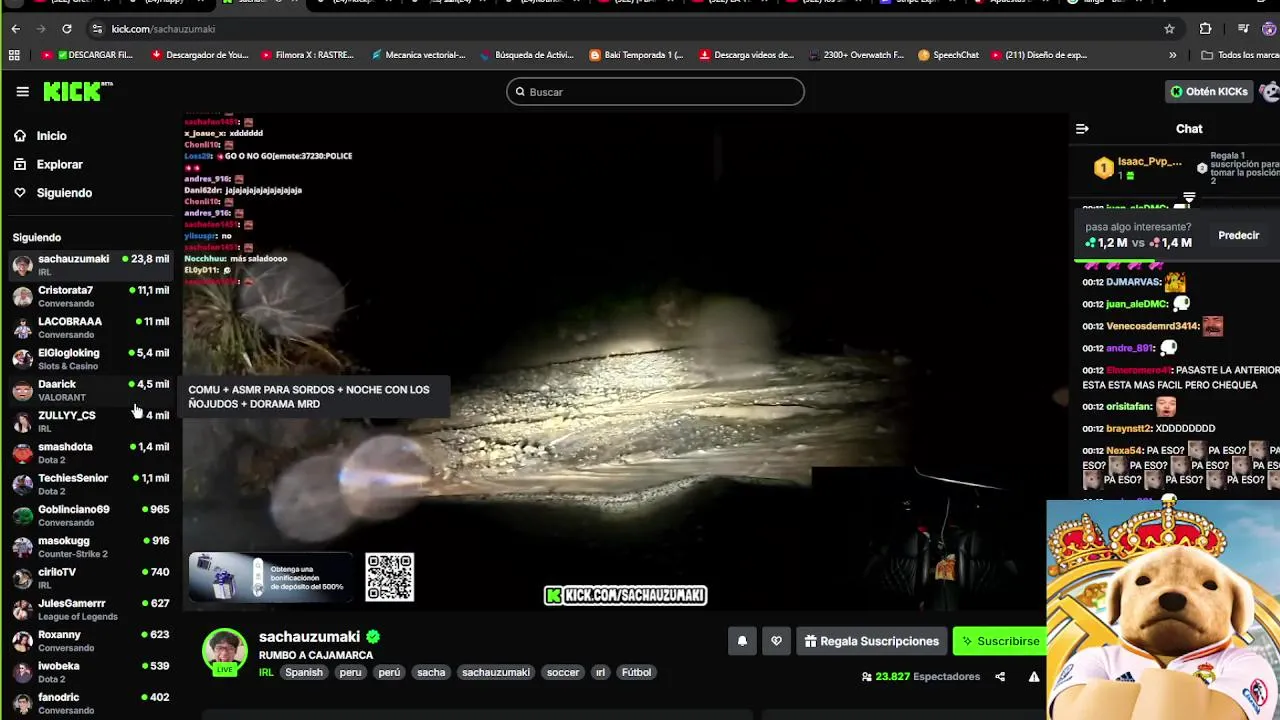The image size is (1280, 720).
Task: Click the braynstt2 username in chat
Action: point(1128,428)
